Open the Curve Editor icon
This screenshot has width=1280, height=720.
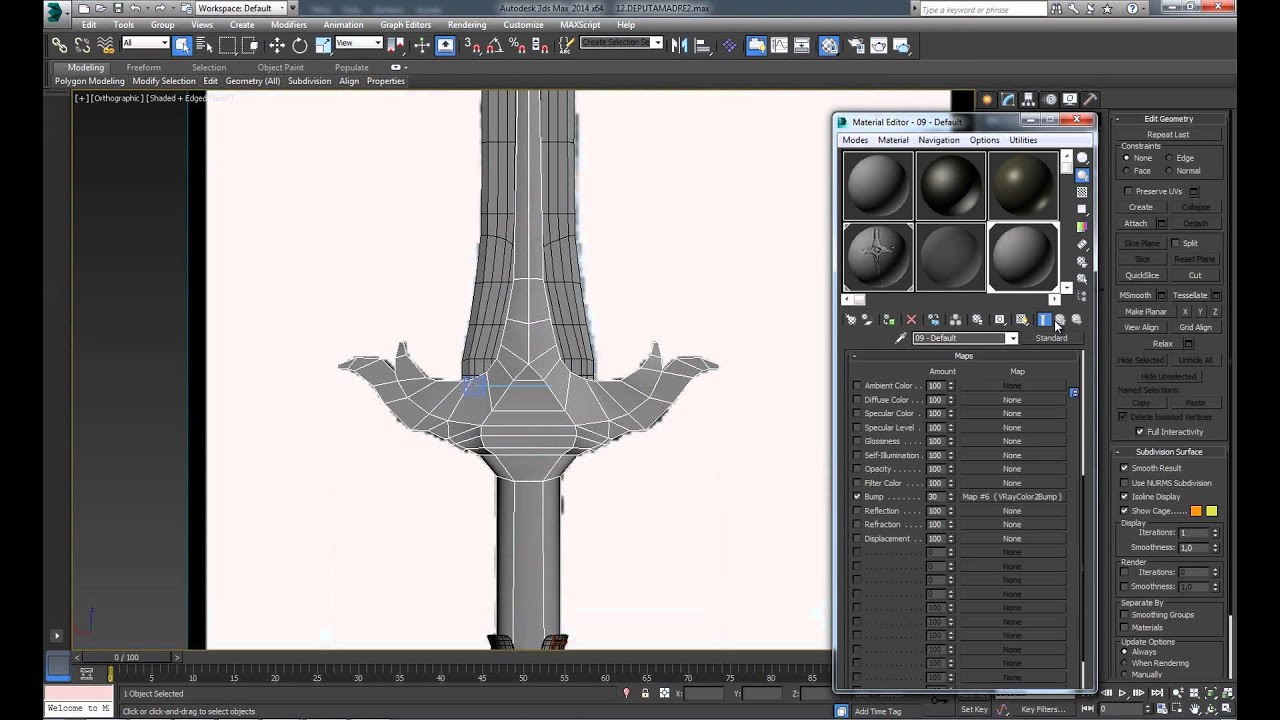point(779,45)
